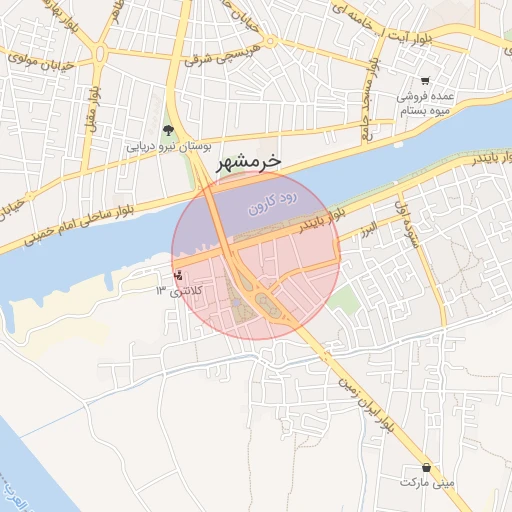The image size is (512, 512).
Task: Click the oval interchange island inside red circle
Action: 268,306
